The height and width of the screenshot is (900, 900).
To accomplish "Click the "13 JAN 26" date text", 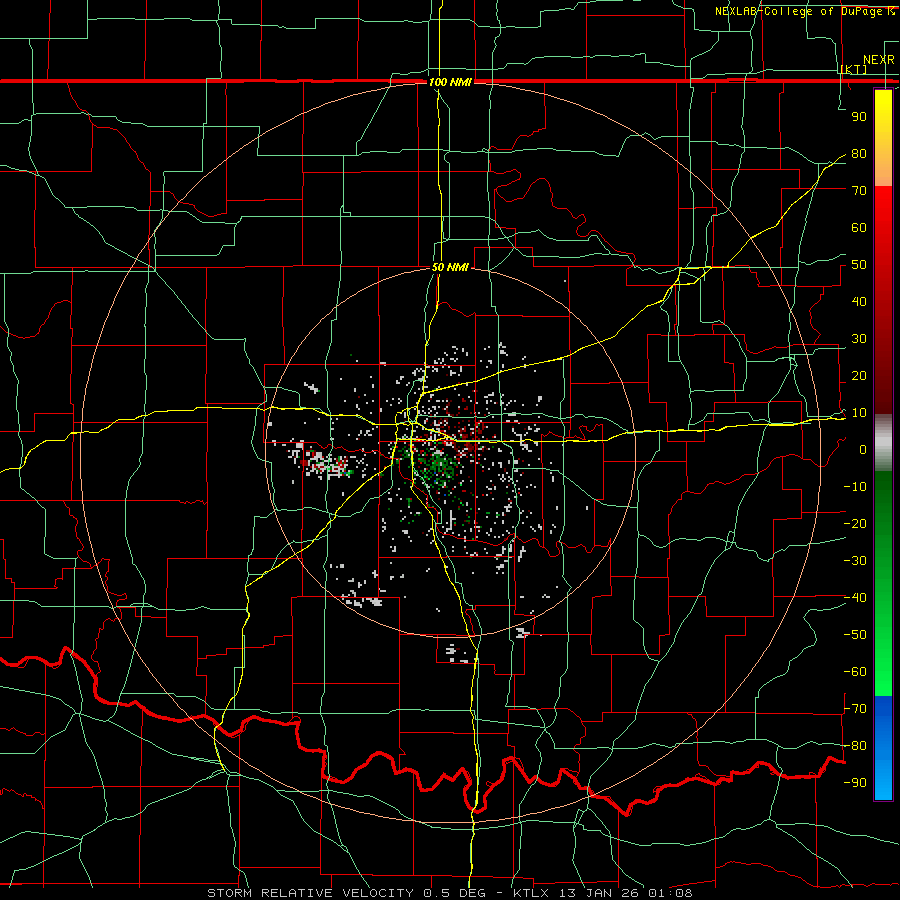I will coord(600,893).
